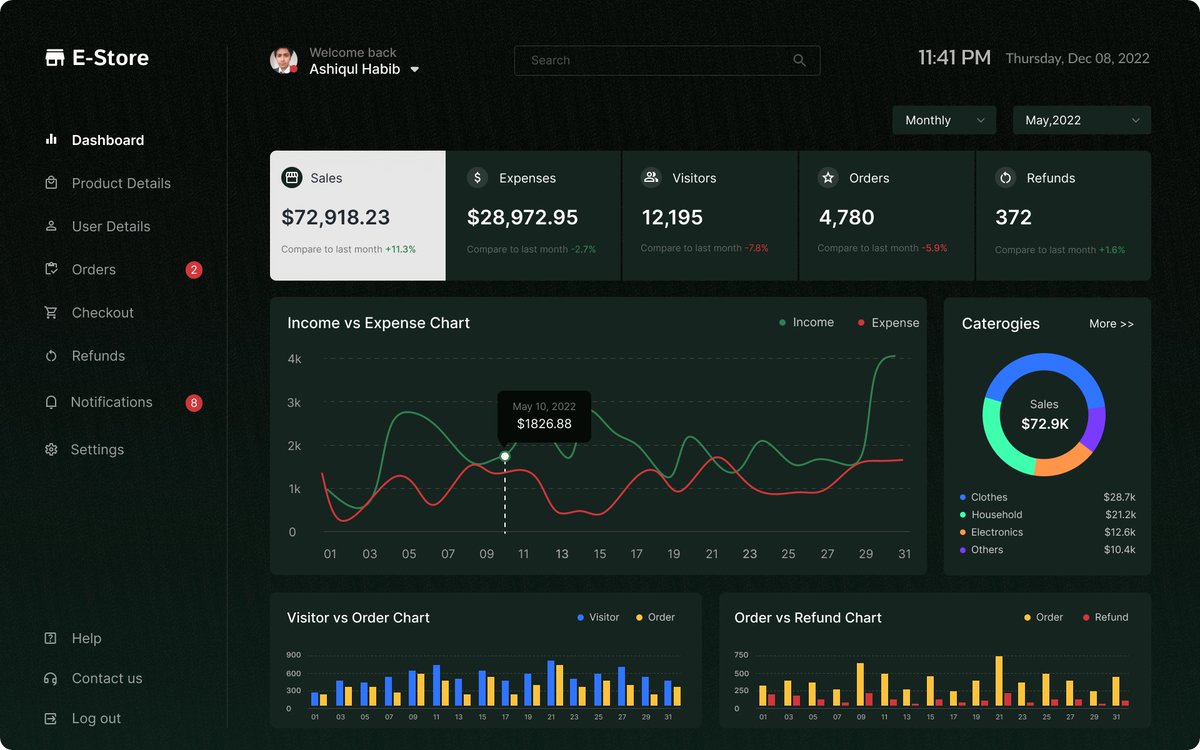Screen dimensions: 1200x750
Task: Click the Expenses card dollar icon
Action: pos(478,178)
